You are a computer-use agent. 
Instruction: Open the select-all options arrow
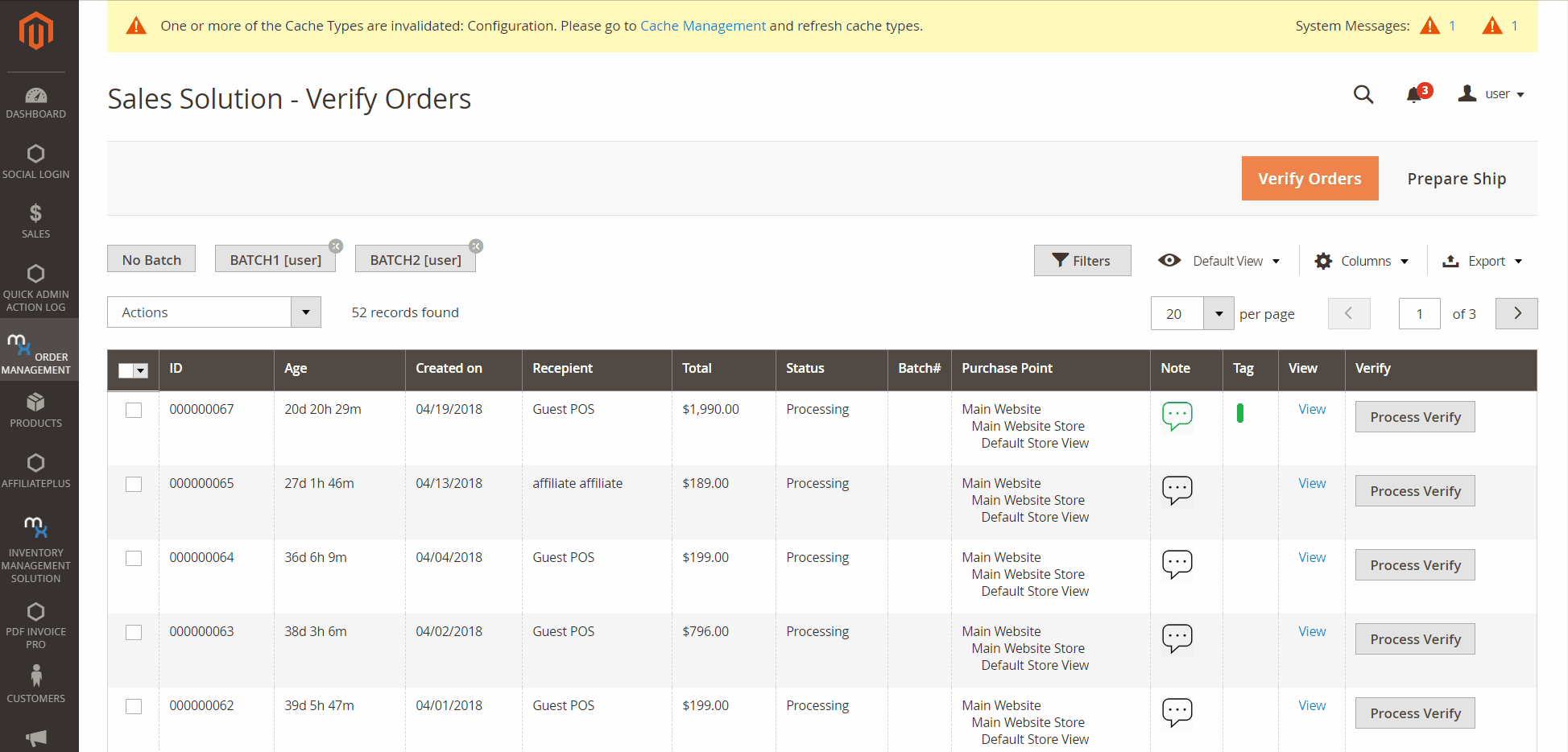pyautogui.click(x=141, y=370)
